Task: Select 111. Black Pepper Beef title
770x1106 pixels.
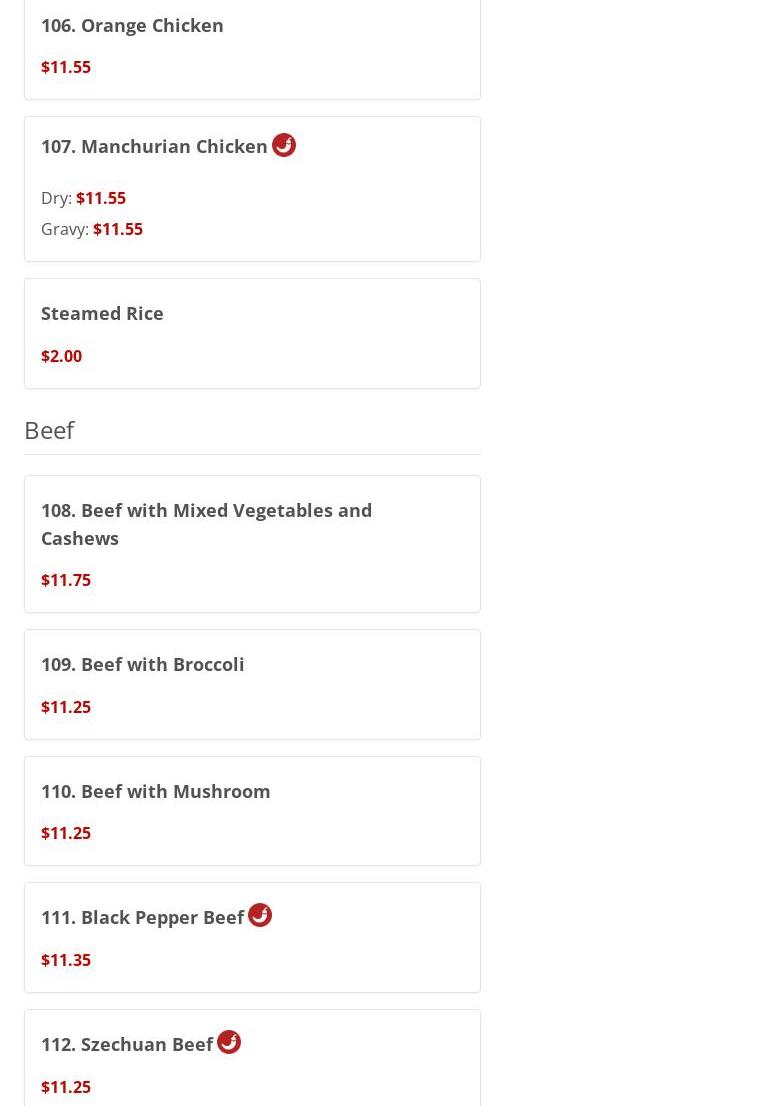Action: [x=142, y=918]
